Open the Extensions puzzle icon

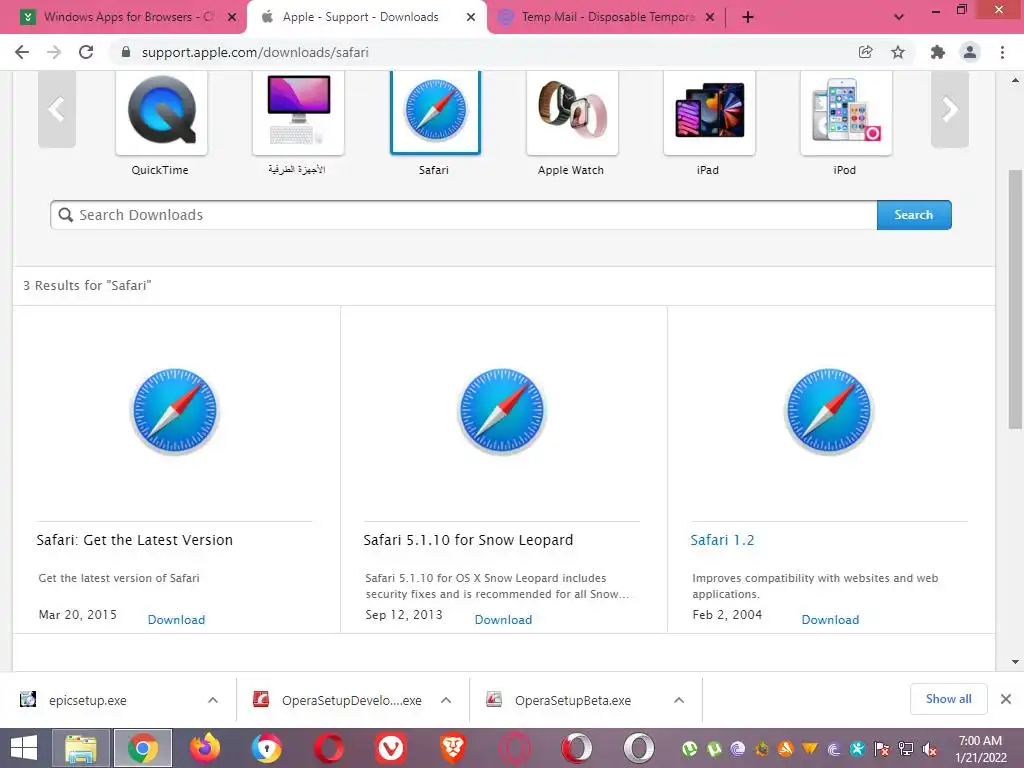point(938,52)
